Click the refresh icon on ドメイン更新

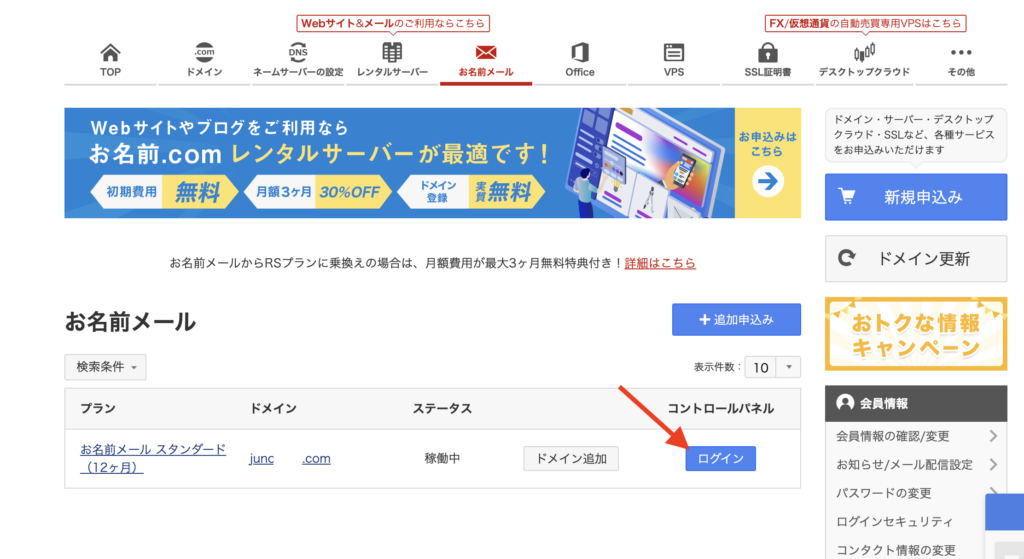pos(846,259)
